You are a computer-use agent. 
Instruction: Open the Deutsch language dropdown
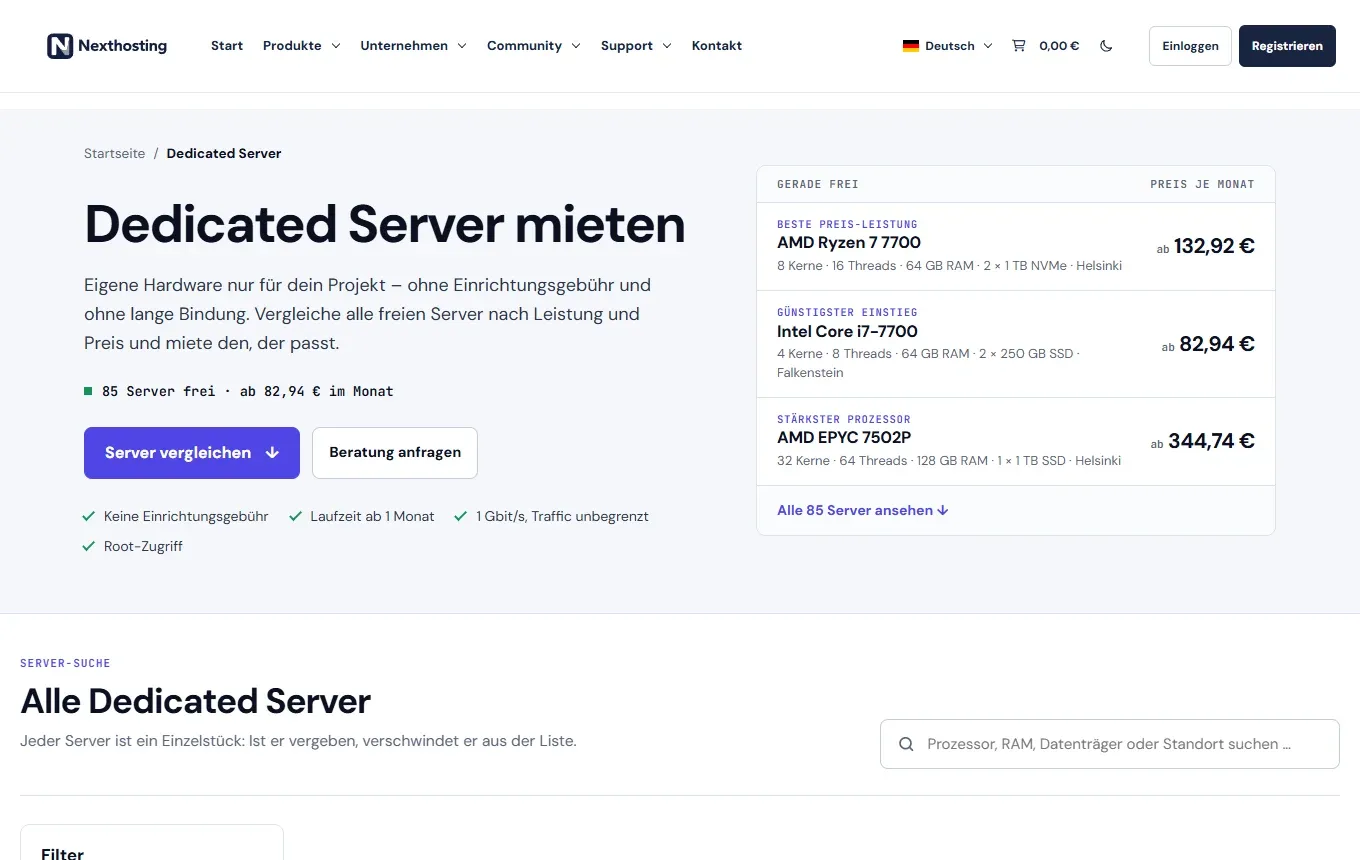pos(948,46)
